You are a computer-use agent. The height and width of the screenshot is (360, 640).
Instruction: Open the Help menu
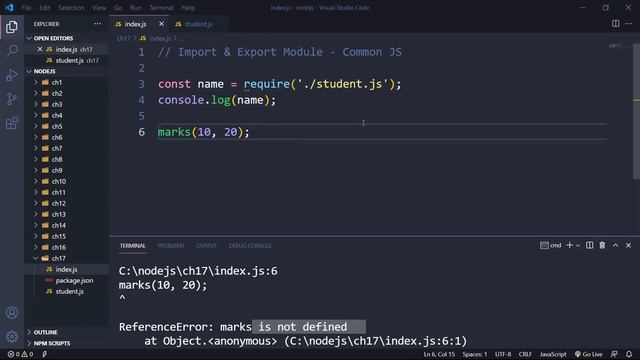tap(188, 8)
